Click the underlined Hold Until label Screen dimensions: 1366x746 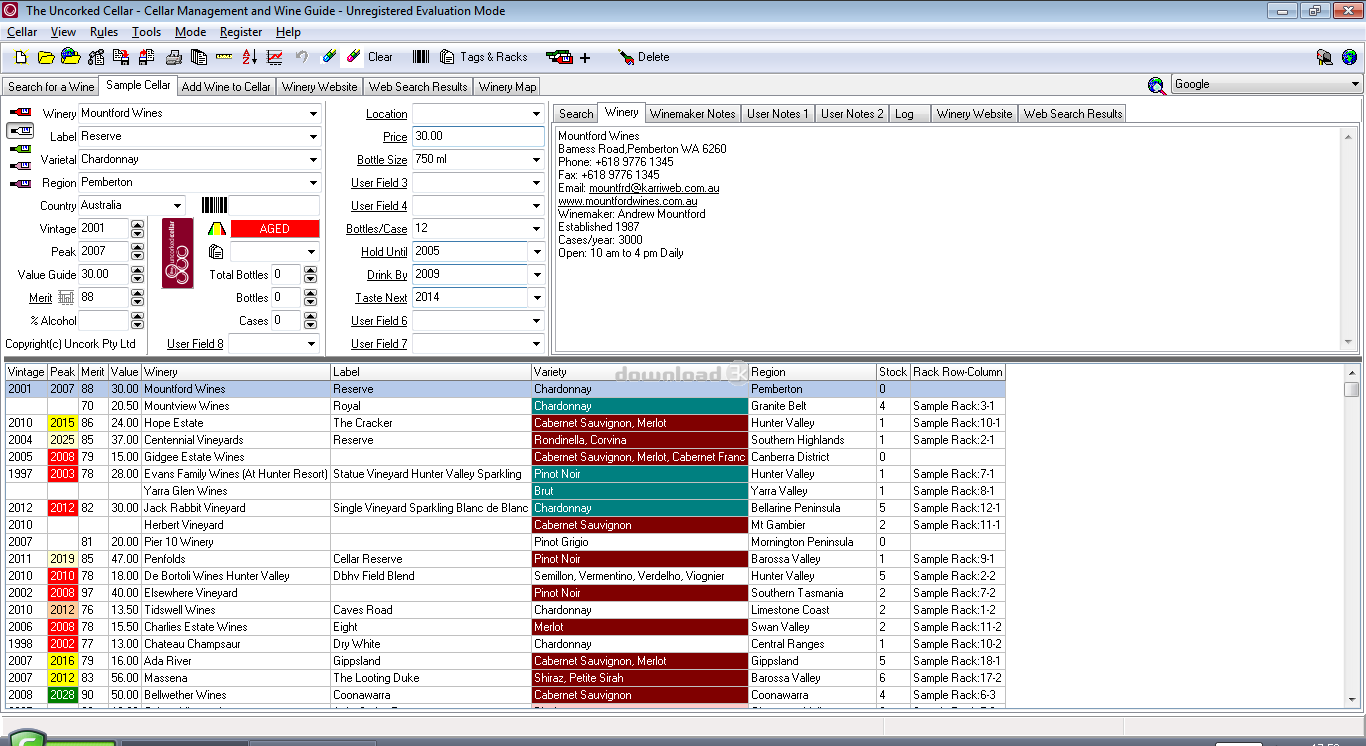(x=384, y=252)
